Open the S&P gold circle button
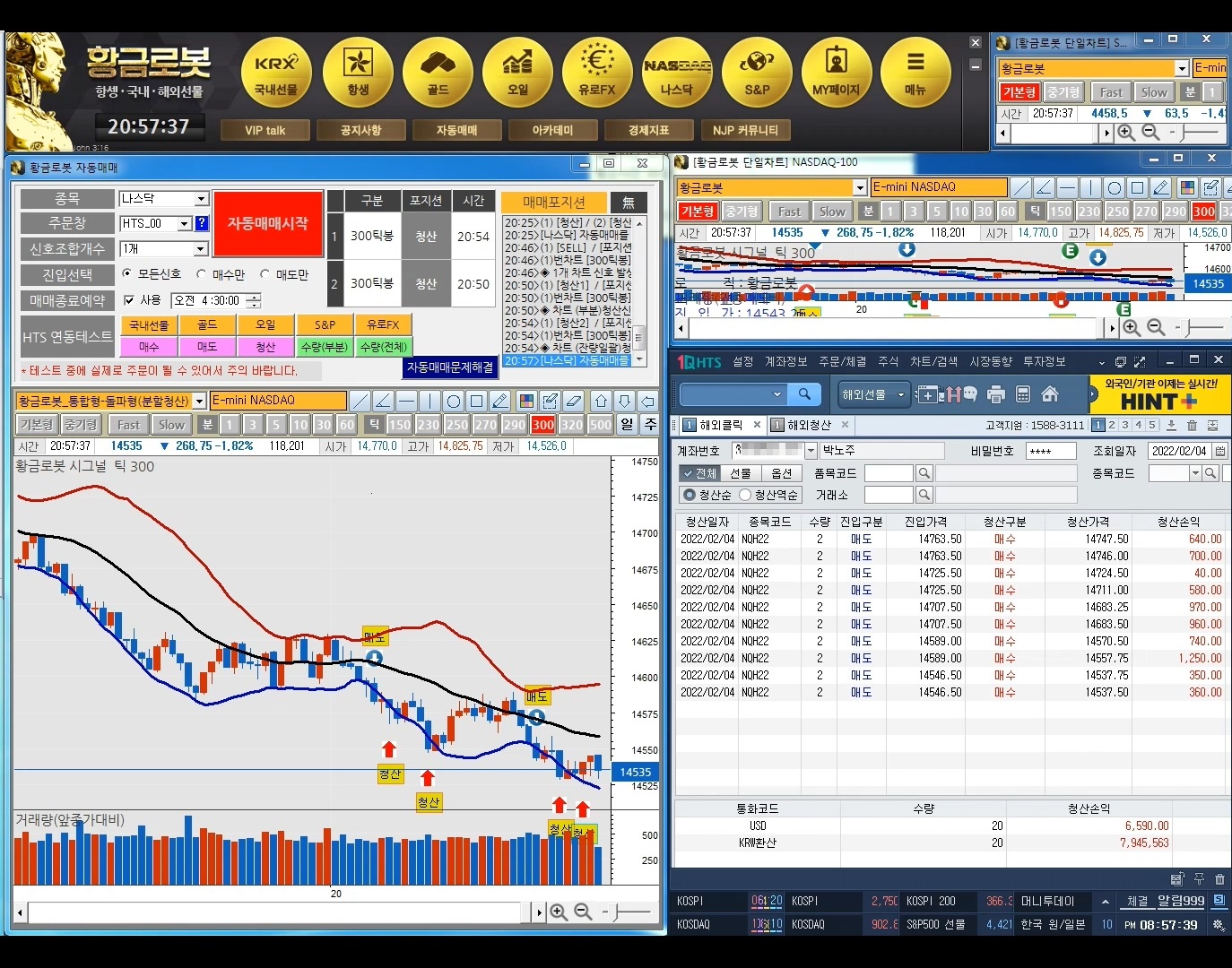This screenshot has height=968, width=1232. [757, 73]
